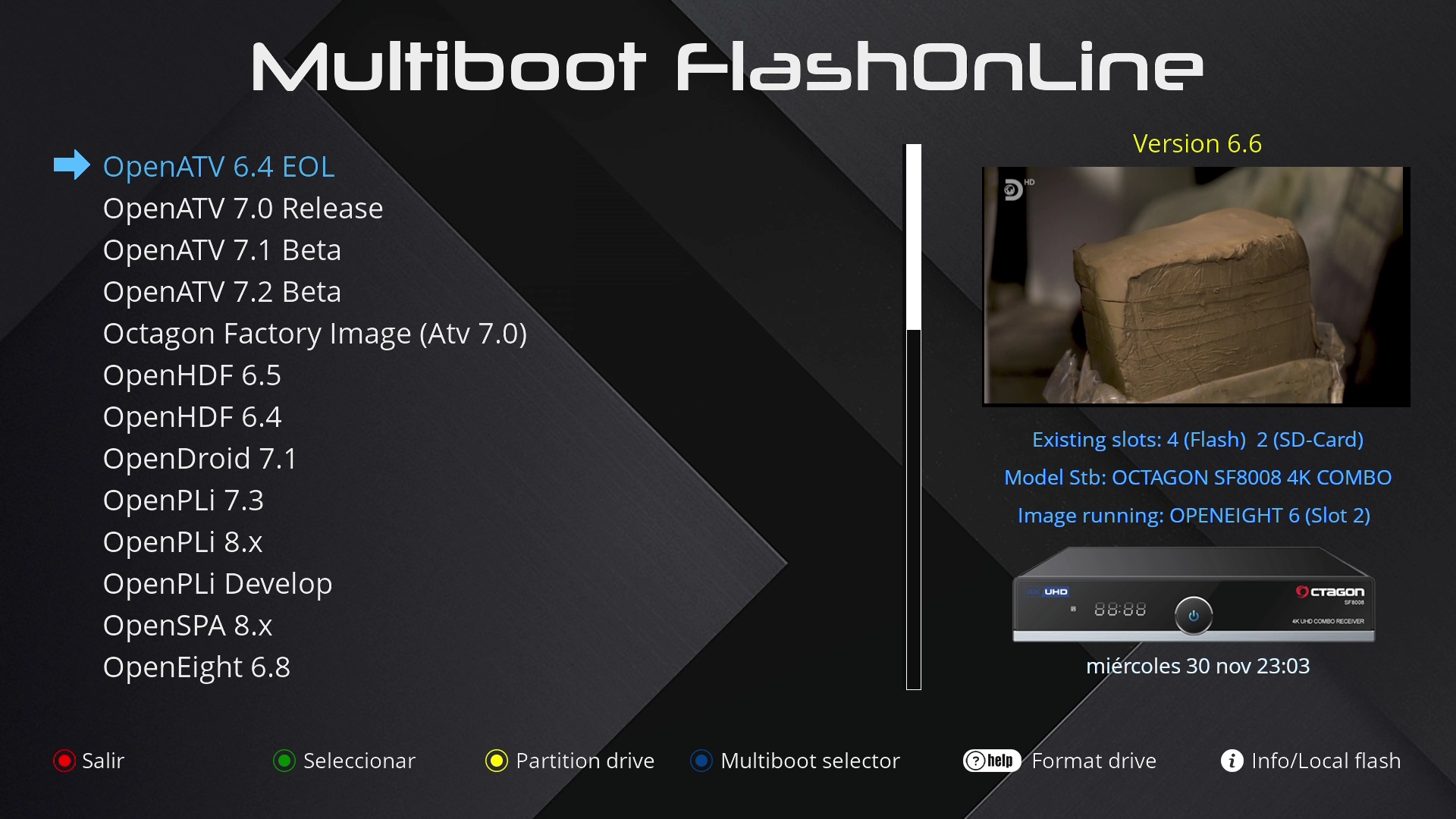
Task: Choose OpenATV 7.2 Beta image
Action: (x=221, y=292)
